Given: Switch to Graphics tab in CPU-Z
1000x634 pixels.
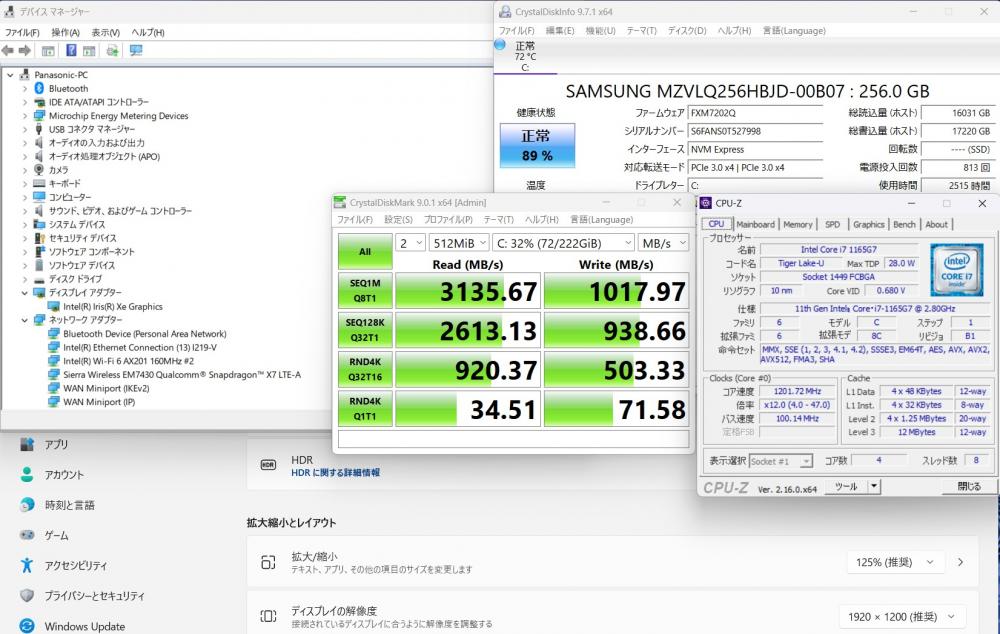Looking at the screenshot, I should click(x=869, y=225).
